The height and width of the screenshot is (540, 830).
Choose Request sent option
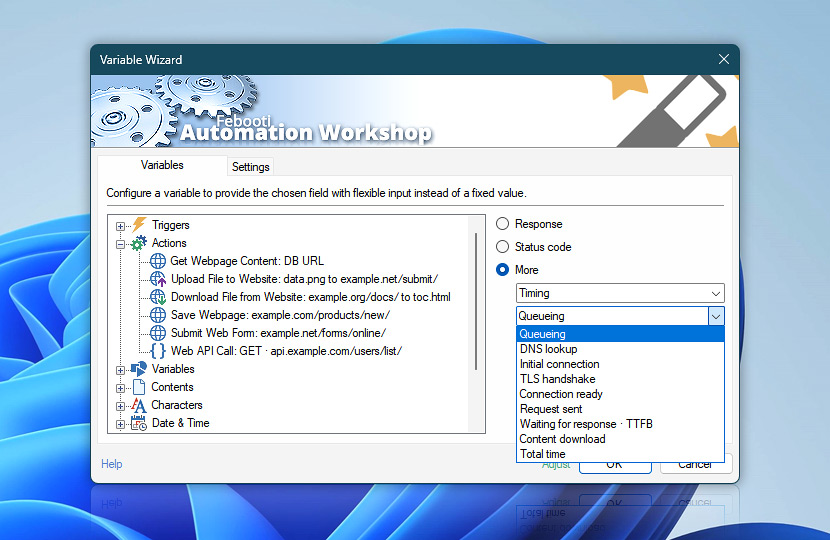620,409
